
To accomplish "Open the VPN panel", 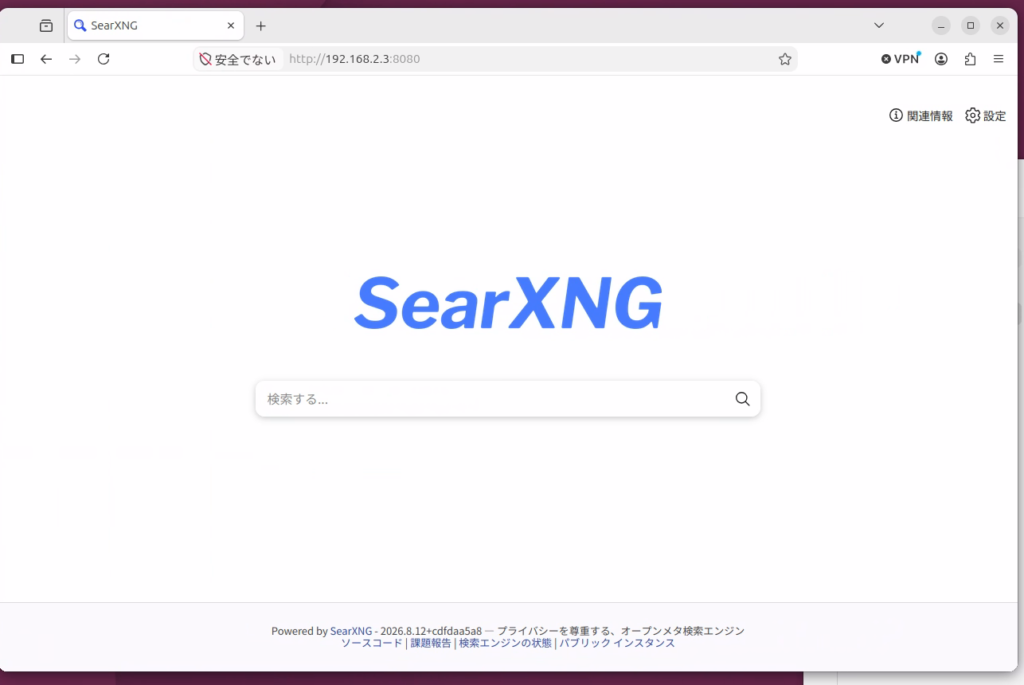I will tap(900, 59).
